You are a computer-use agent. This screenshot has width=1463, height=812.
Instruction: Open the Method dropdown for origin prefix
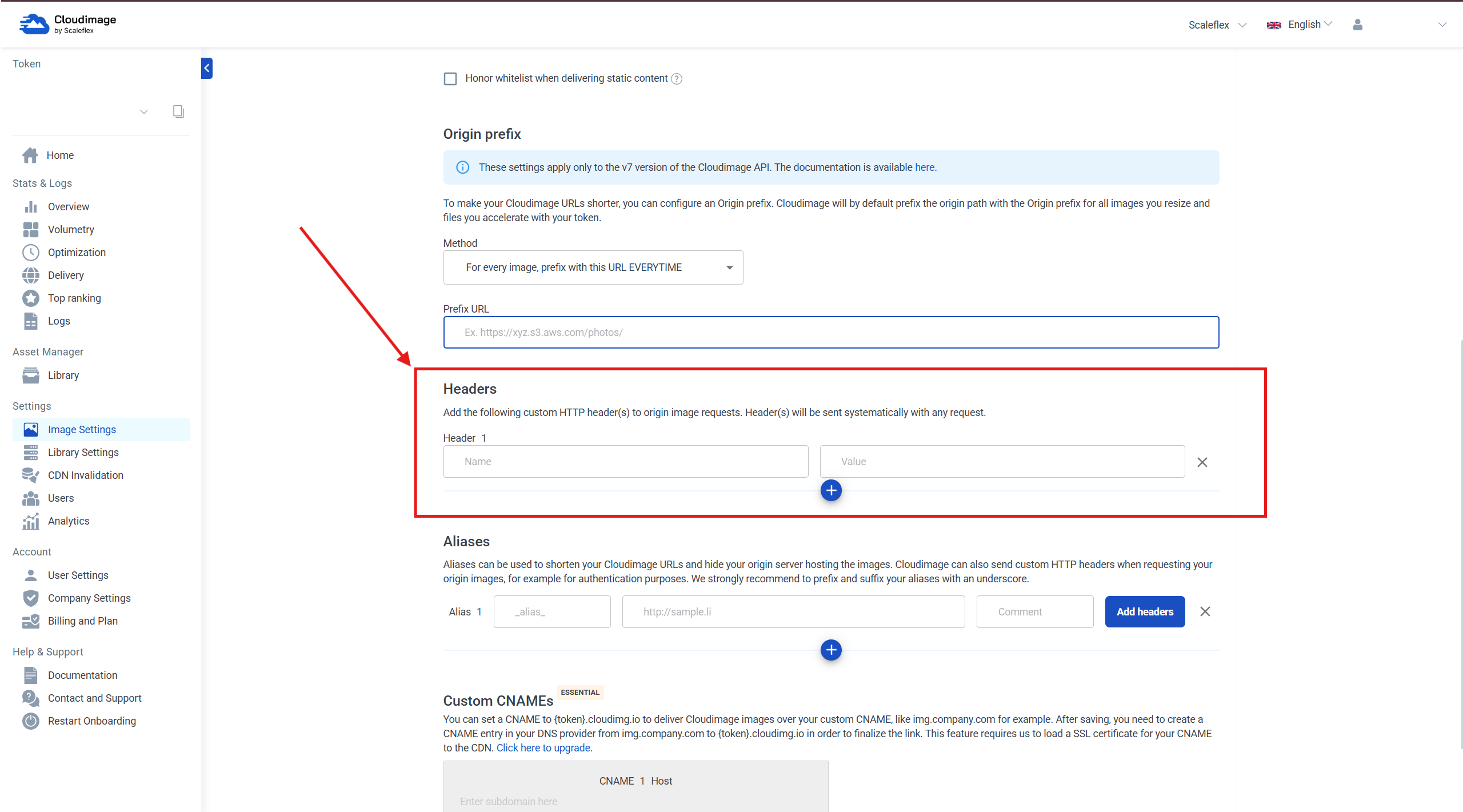tap(593, 267)
